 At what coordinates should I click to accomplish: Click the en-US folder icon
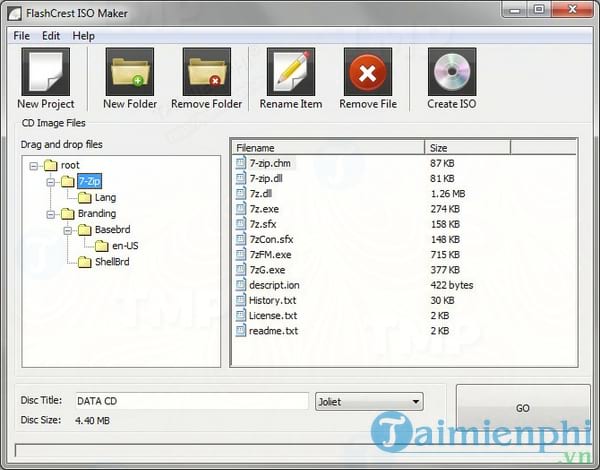[x=102, y=246]
